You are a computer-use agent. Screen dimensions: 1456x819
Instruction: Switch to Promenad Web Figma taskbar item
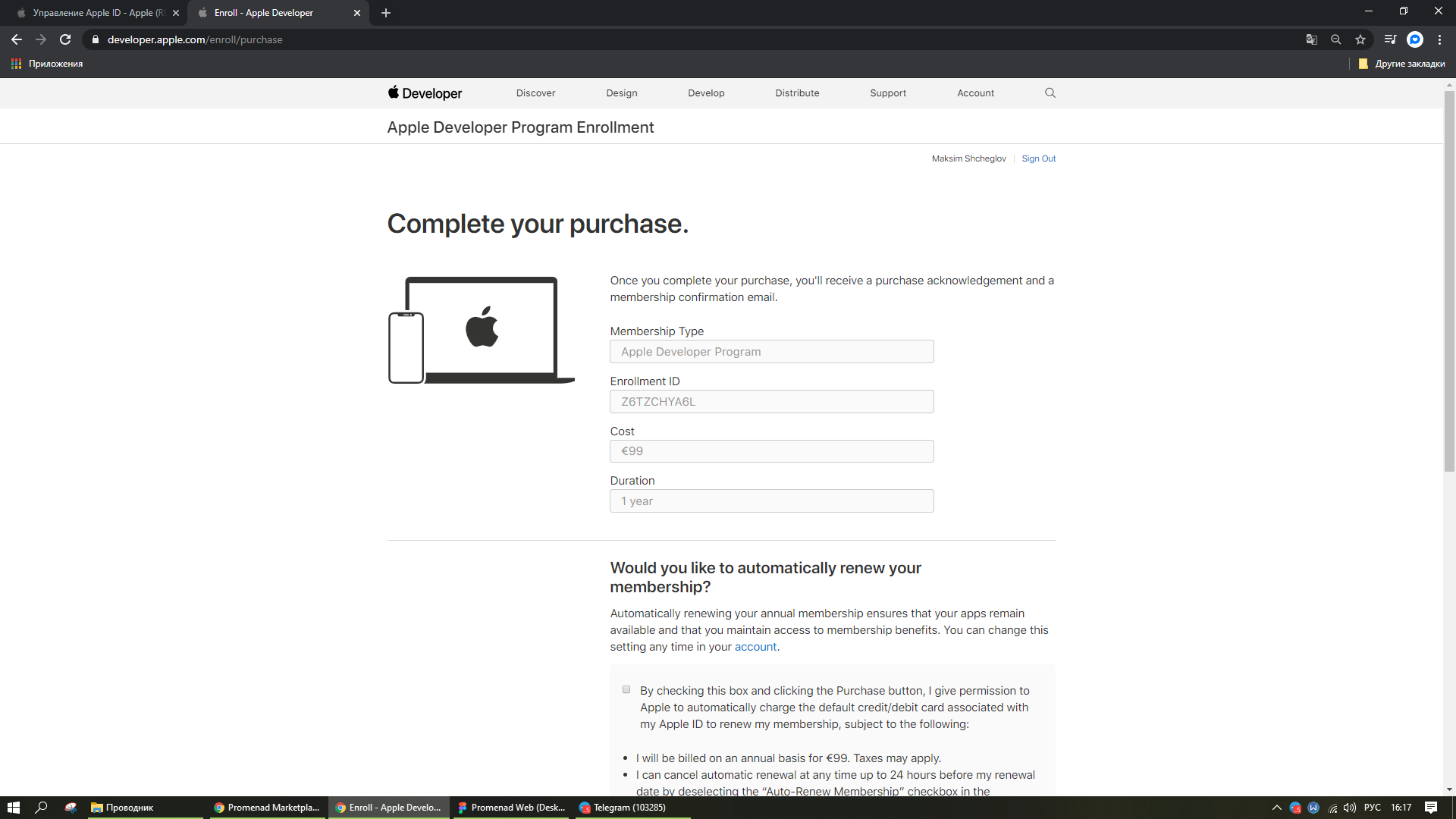(512, 808)
